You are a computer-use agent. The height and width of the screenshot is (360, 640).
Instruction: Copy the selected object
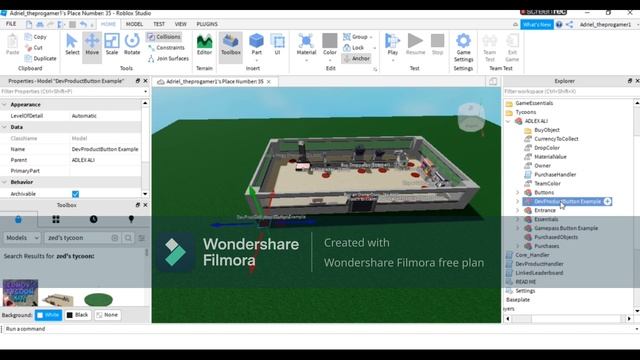pos(36,37)
